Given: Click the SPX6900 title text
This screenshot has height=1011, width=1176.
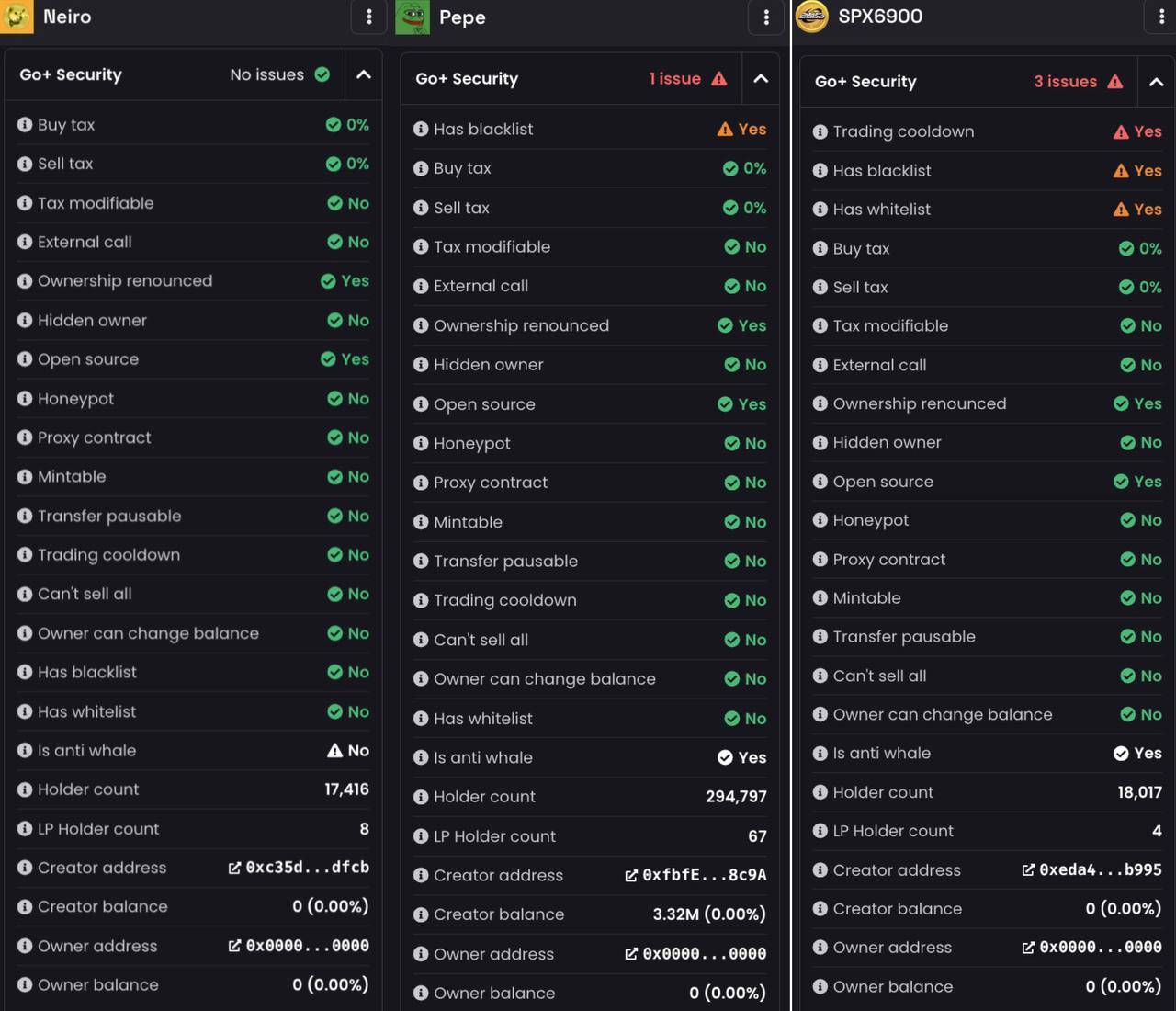Looking at the screenshot, I should tap(880, 17).
